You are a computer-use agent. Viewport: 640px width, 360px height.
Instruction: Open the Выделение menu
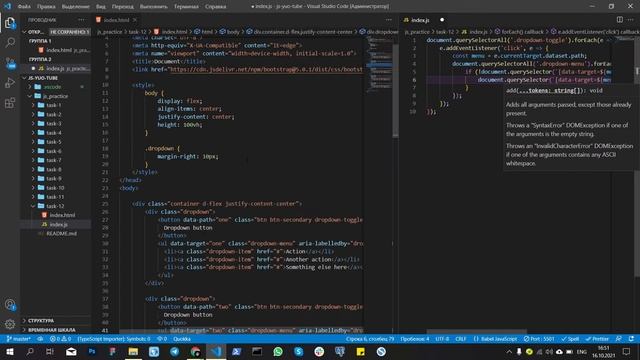tap(76, 7)
